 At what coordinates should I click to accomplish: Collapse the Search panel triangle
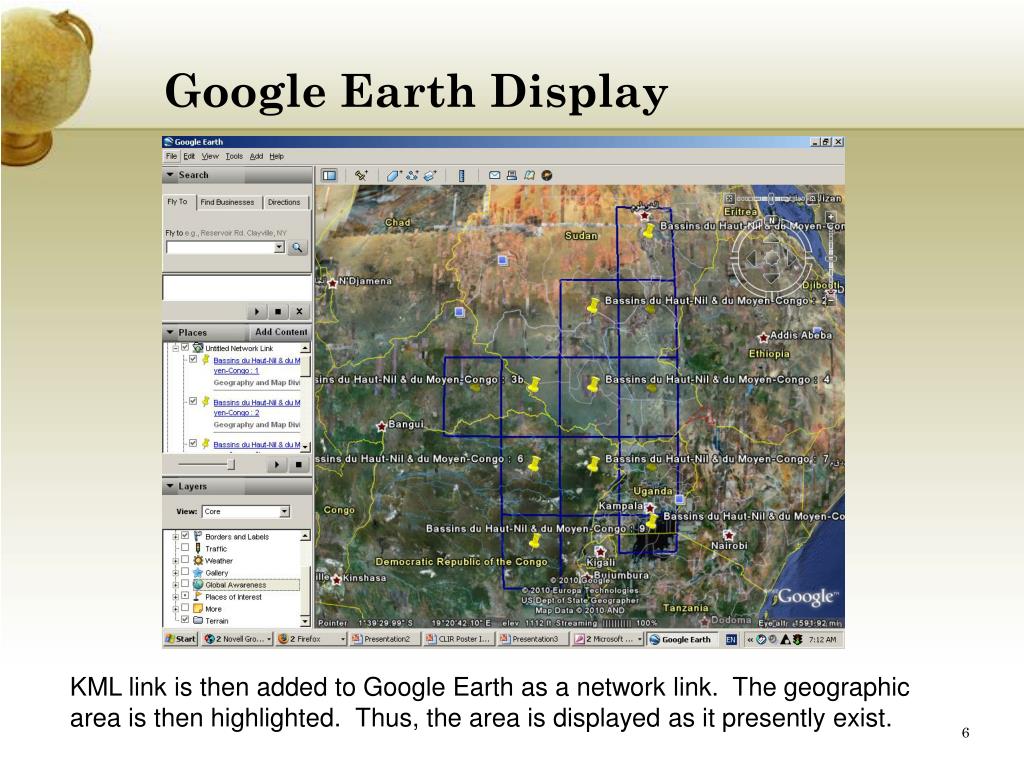point(170,175)
